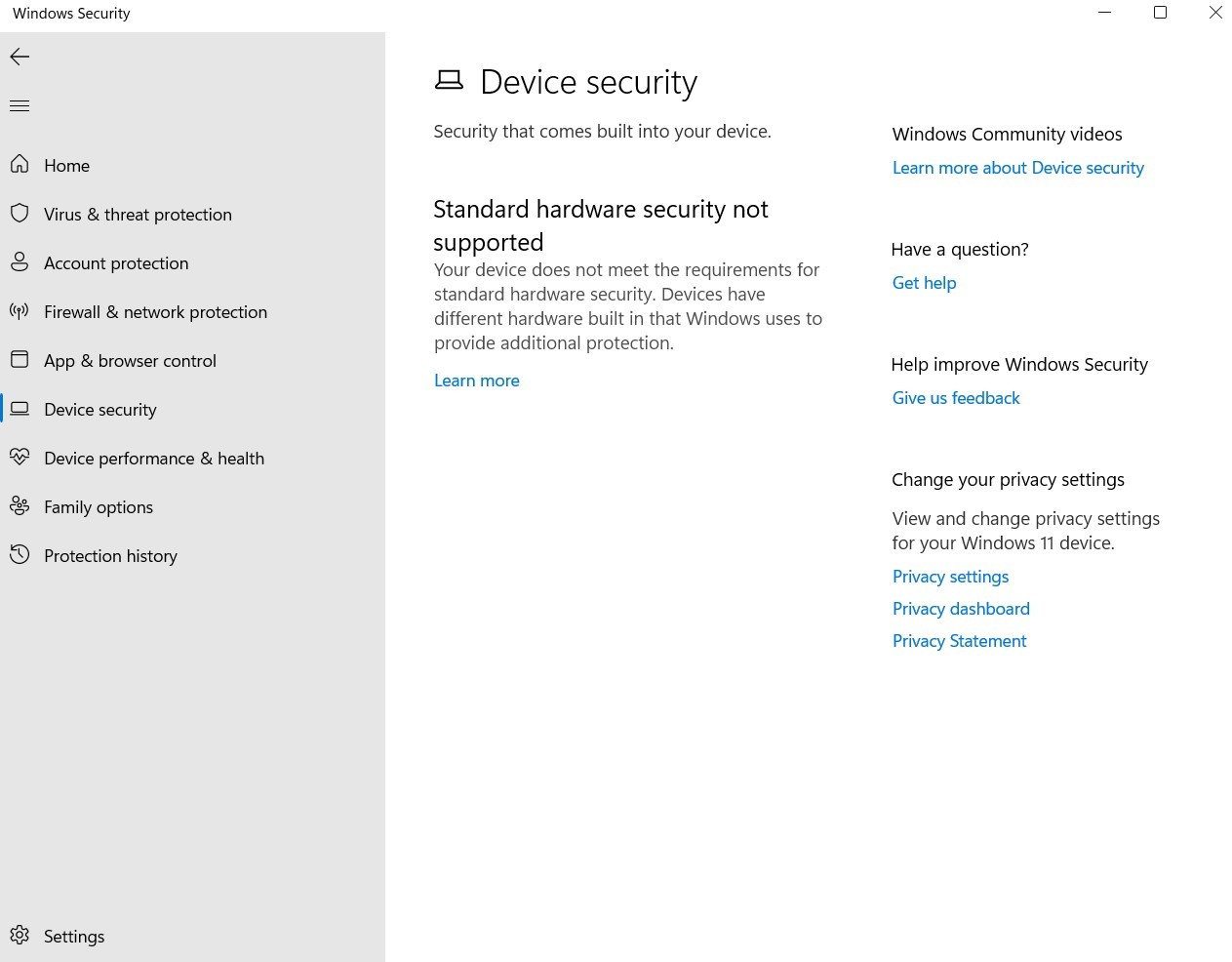
Task: Click the Device performance & health heart icon
Action: [20, 457]
